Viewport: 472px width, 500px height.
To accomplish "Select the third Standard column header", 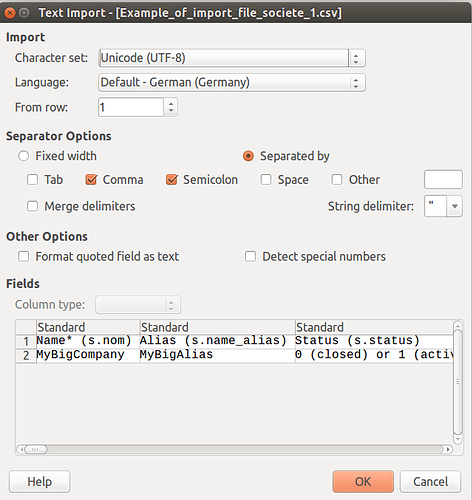I will tap(374, 327).
